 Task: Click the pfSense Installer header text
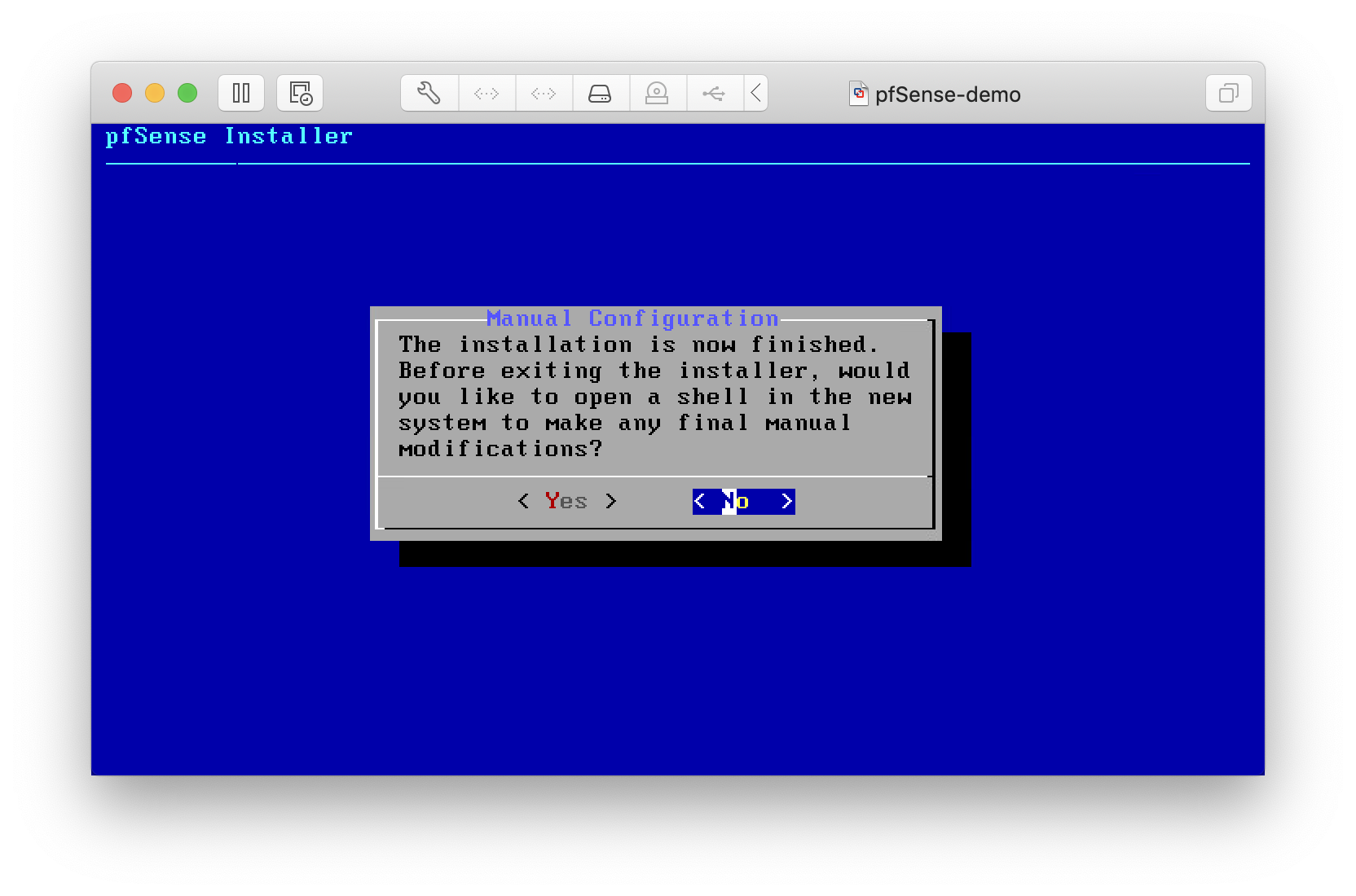[229, 136]
